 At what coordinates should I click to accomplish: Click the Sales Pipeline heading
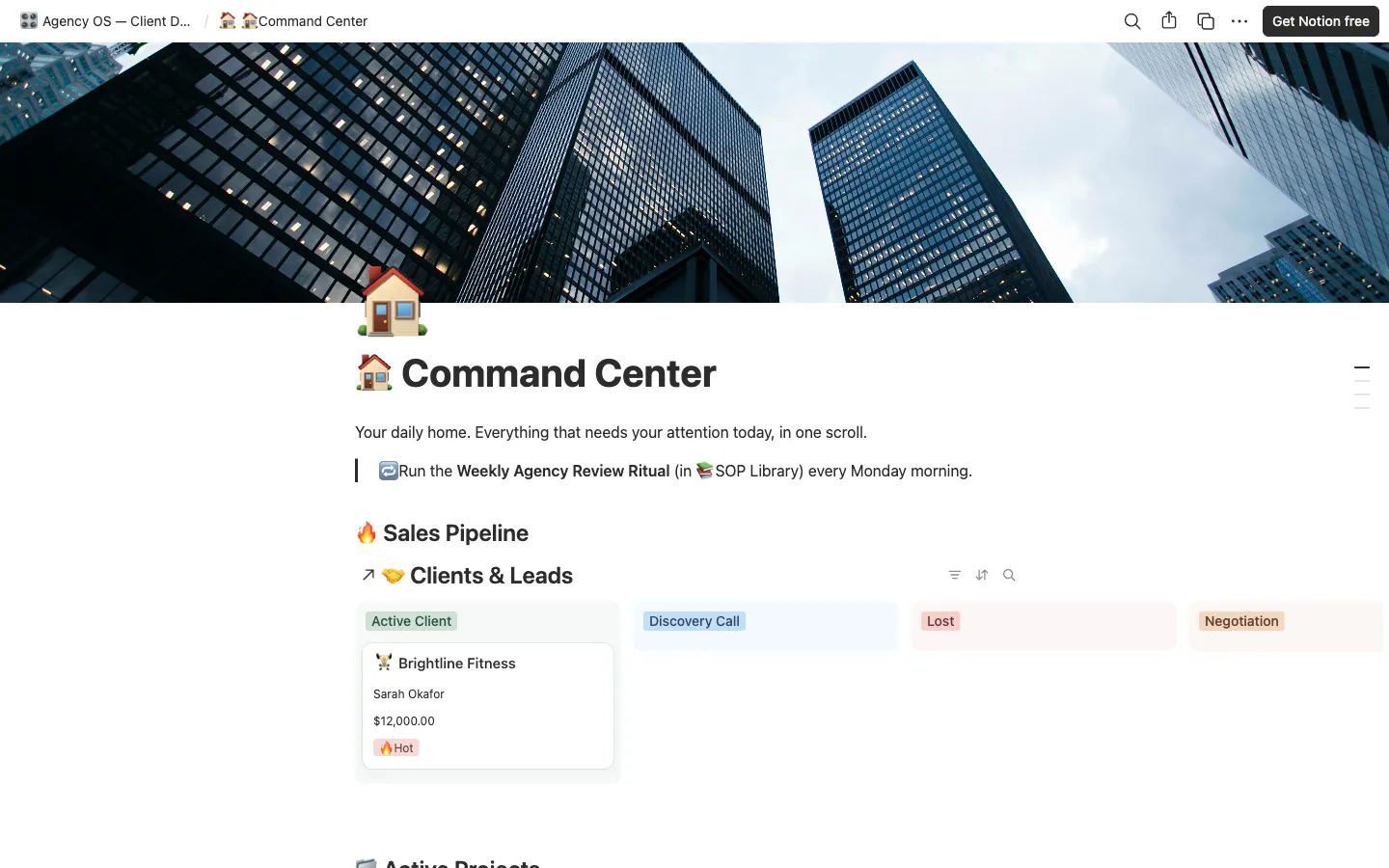pyautogui.click(x=442, y=533)
